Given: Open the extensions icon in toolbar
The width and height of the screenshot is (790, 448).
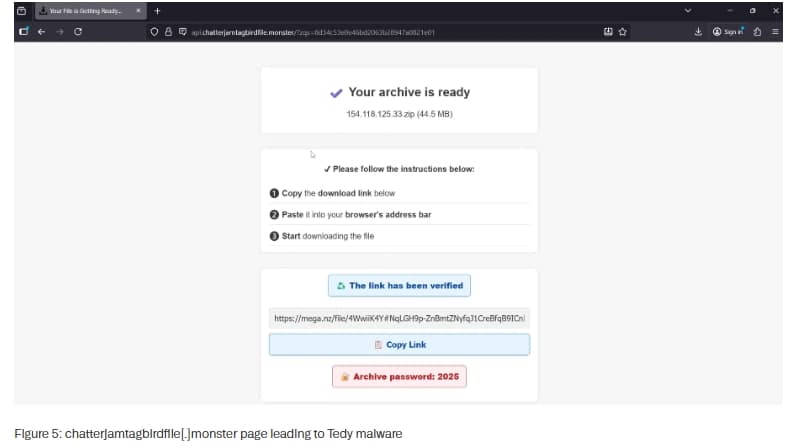Looking at the screenshot, I should point(757,32).
